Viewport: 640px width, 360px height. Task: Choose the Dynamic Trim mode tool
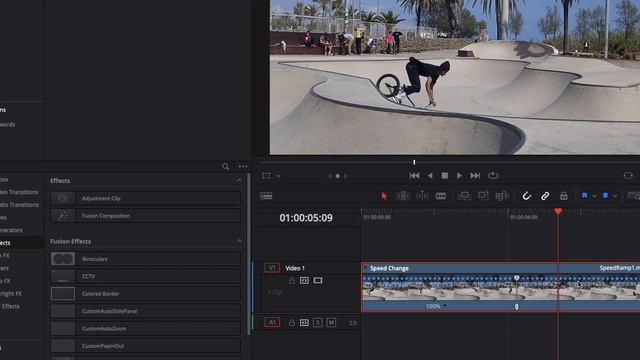(422, 196)
